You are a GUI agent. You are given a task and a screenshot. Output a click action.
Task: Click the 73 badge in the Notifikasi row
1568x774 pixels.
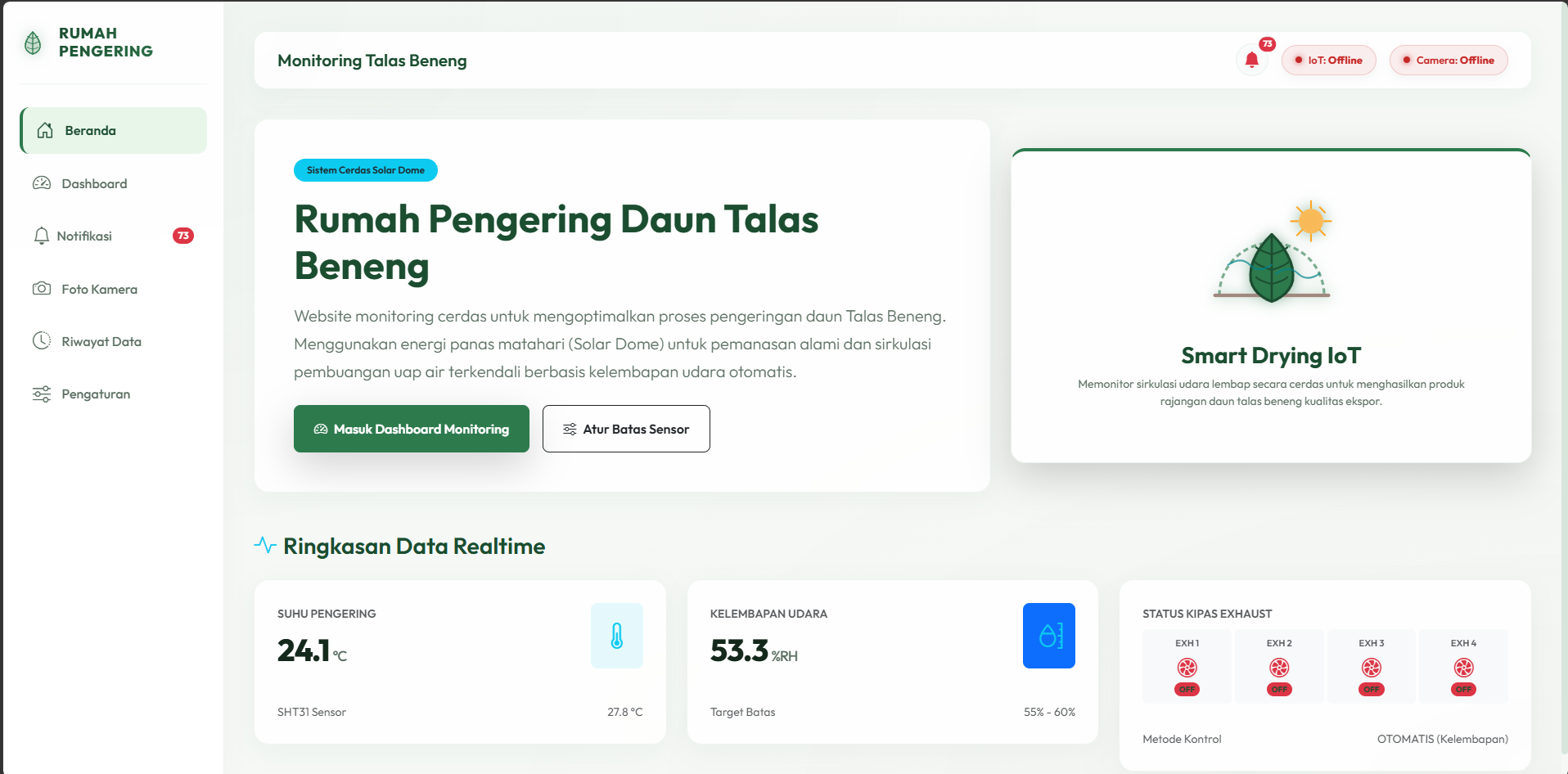(183, 236)
